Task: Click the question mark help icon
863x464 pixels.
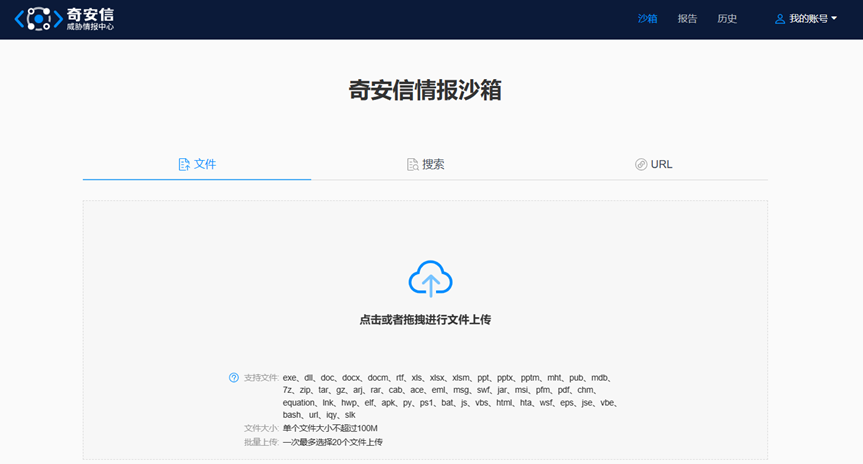Action: [234, 378]
